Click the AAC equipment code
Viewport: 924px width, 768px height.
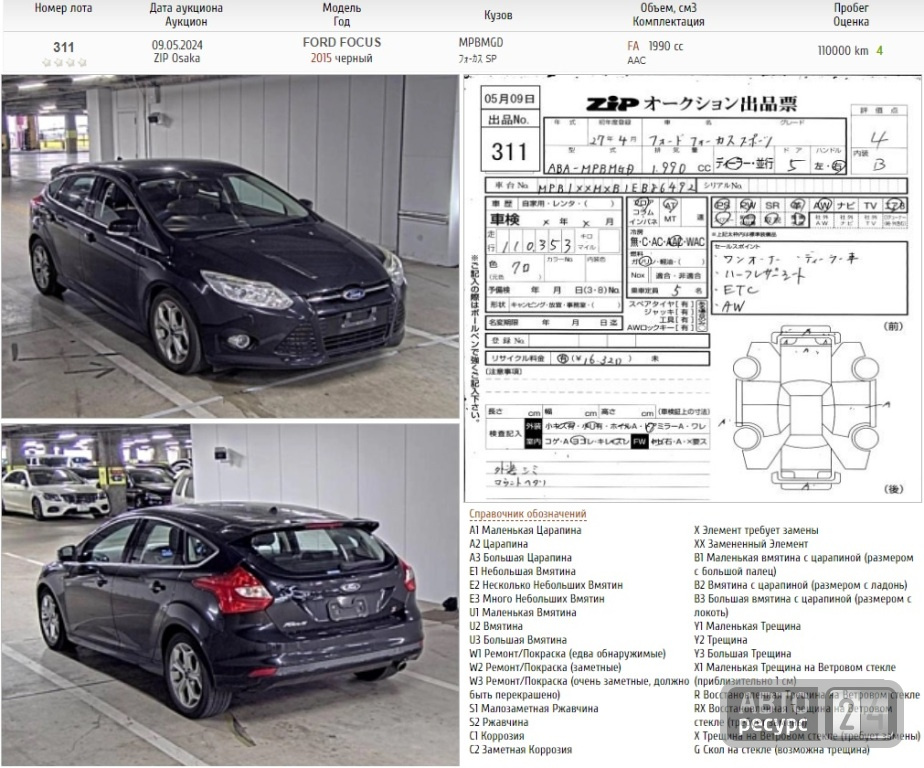636,60
